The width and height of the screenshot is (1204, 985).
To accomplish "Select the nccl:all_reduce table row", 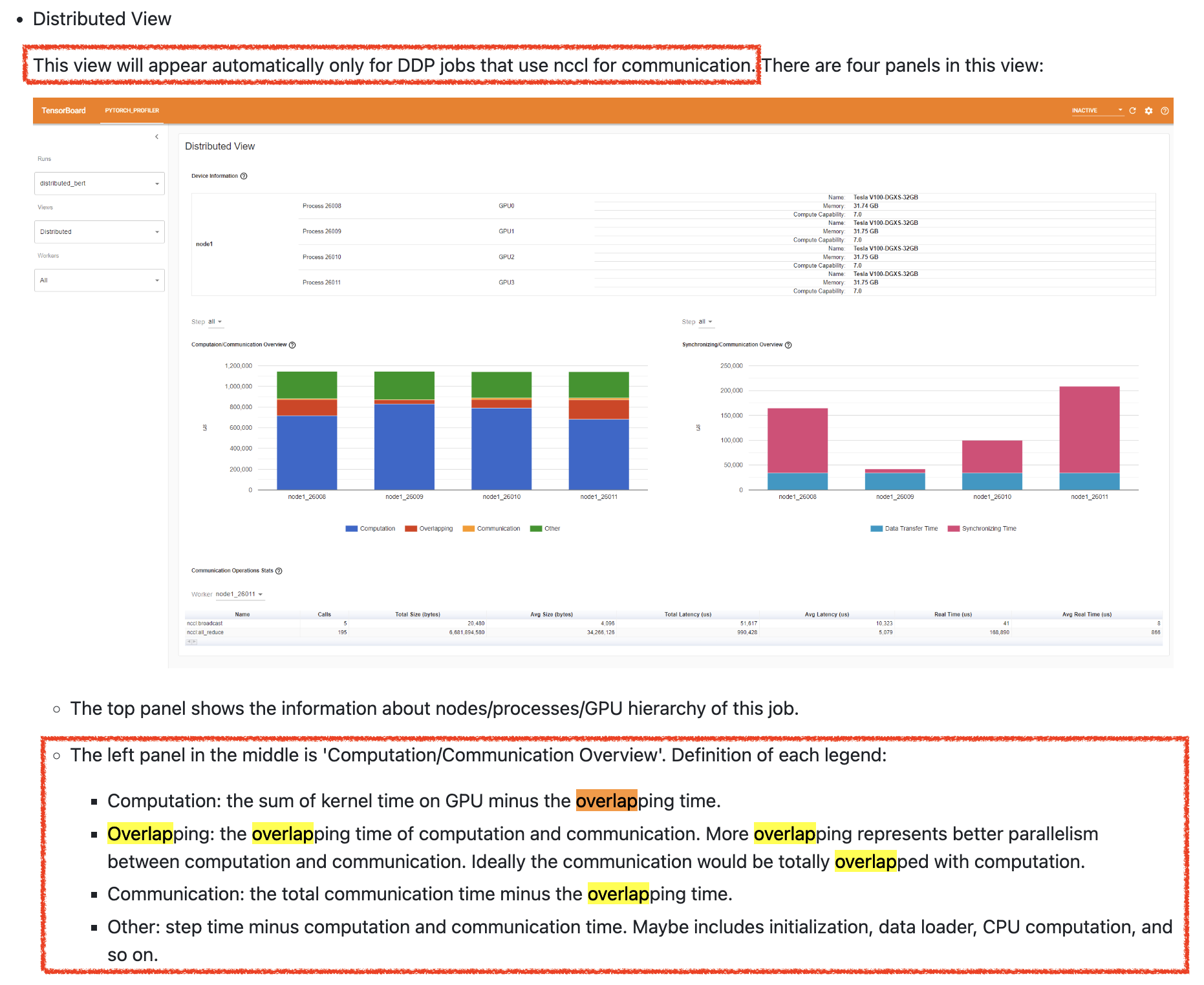I will (x=673, y=633).
